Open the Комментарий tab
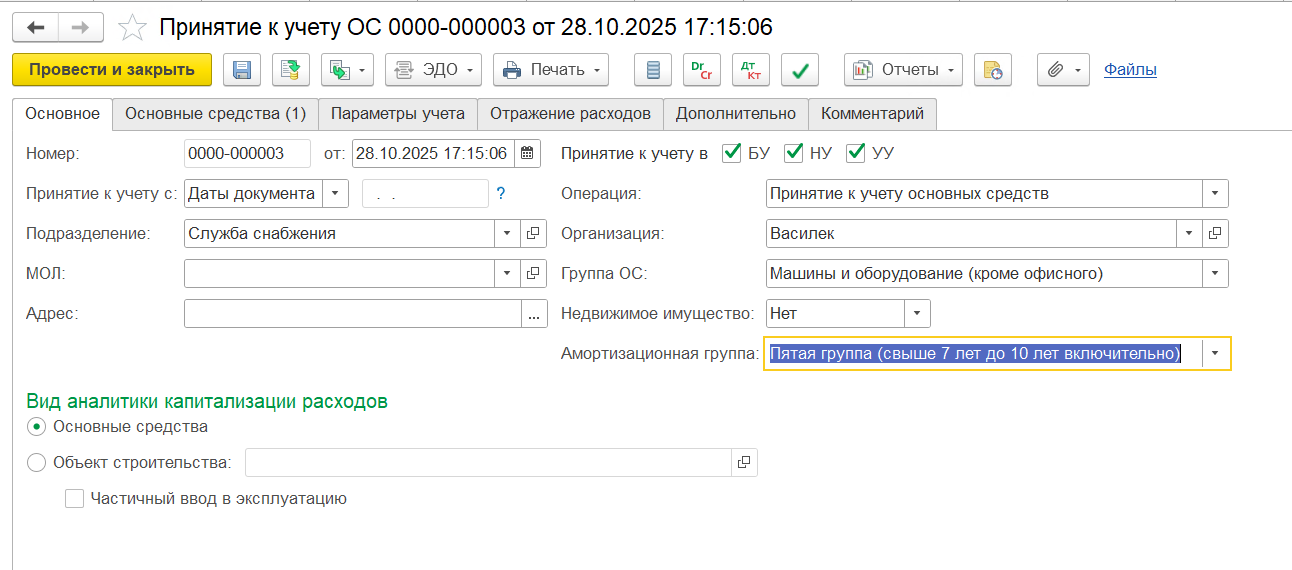Image resolution: width=1292 pixels, height=570 pixels. pos(873,114)
